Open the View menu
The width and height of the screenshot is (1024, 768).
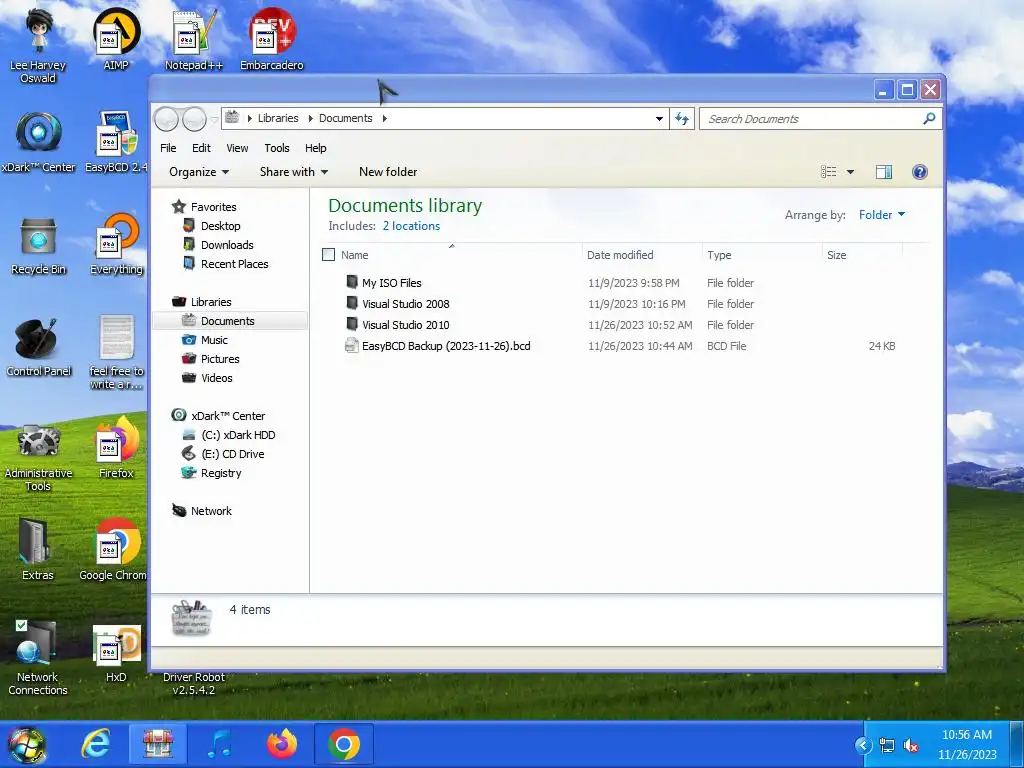pos(237,148)
